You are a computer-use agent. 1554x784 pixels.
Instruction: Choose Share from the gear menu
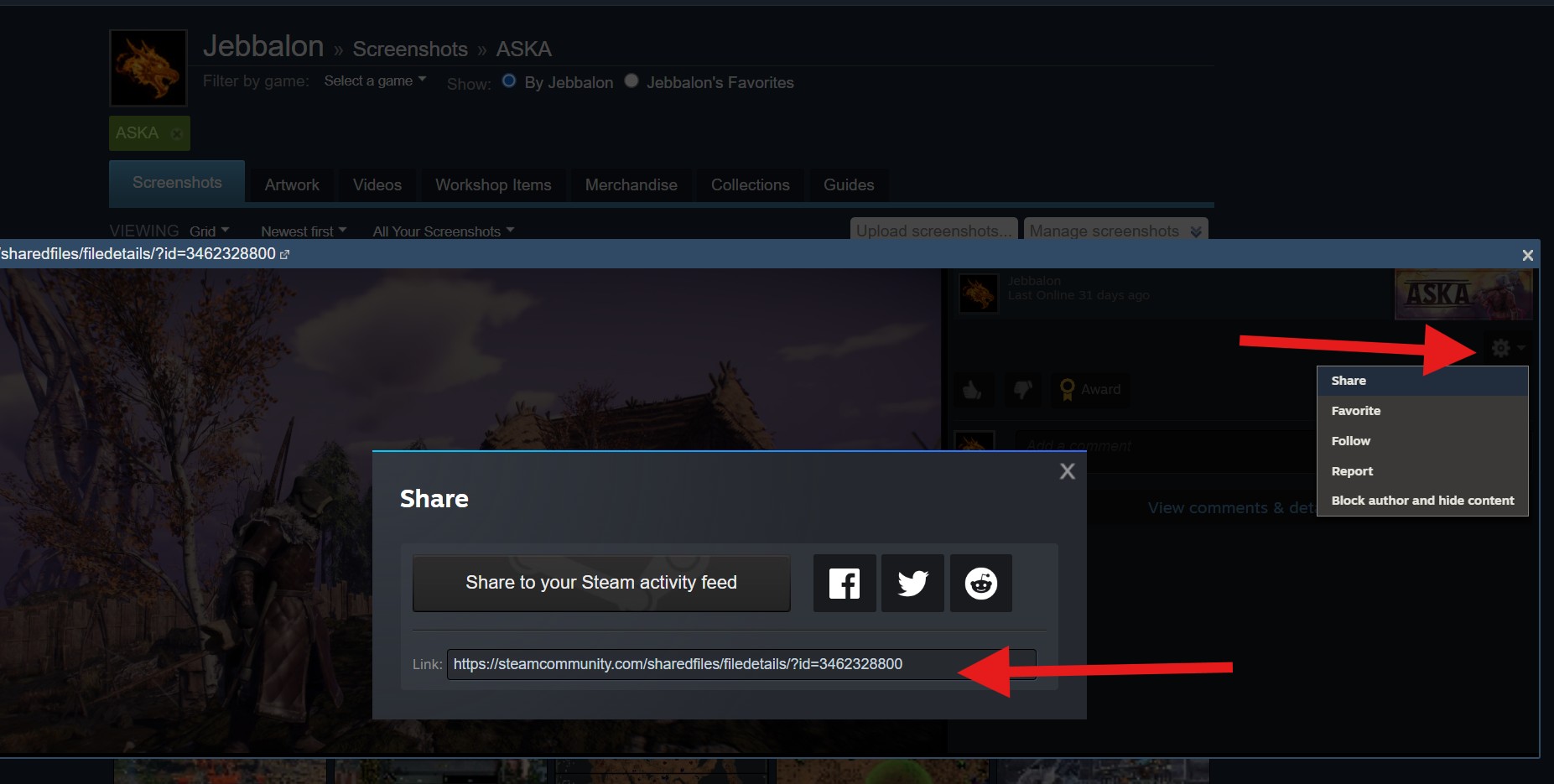point(1422,381)
